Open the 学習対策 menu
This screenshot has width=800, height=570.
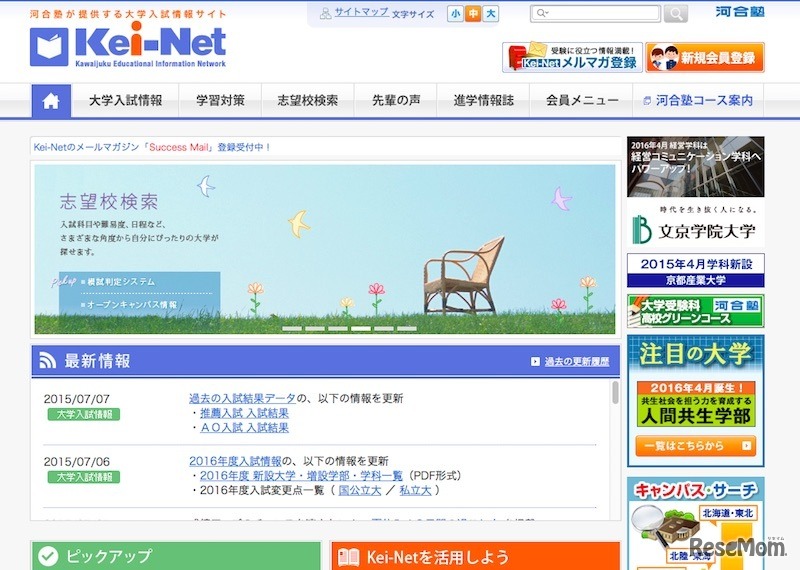(220, 101)
